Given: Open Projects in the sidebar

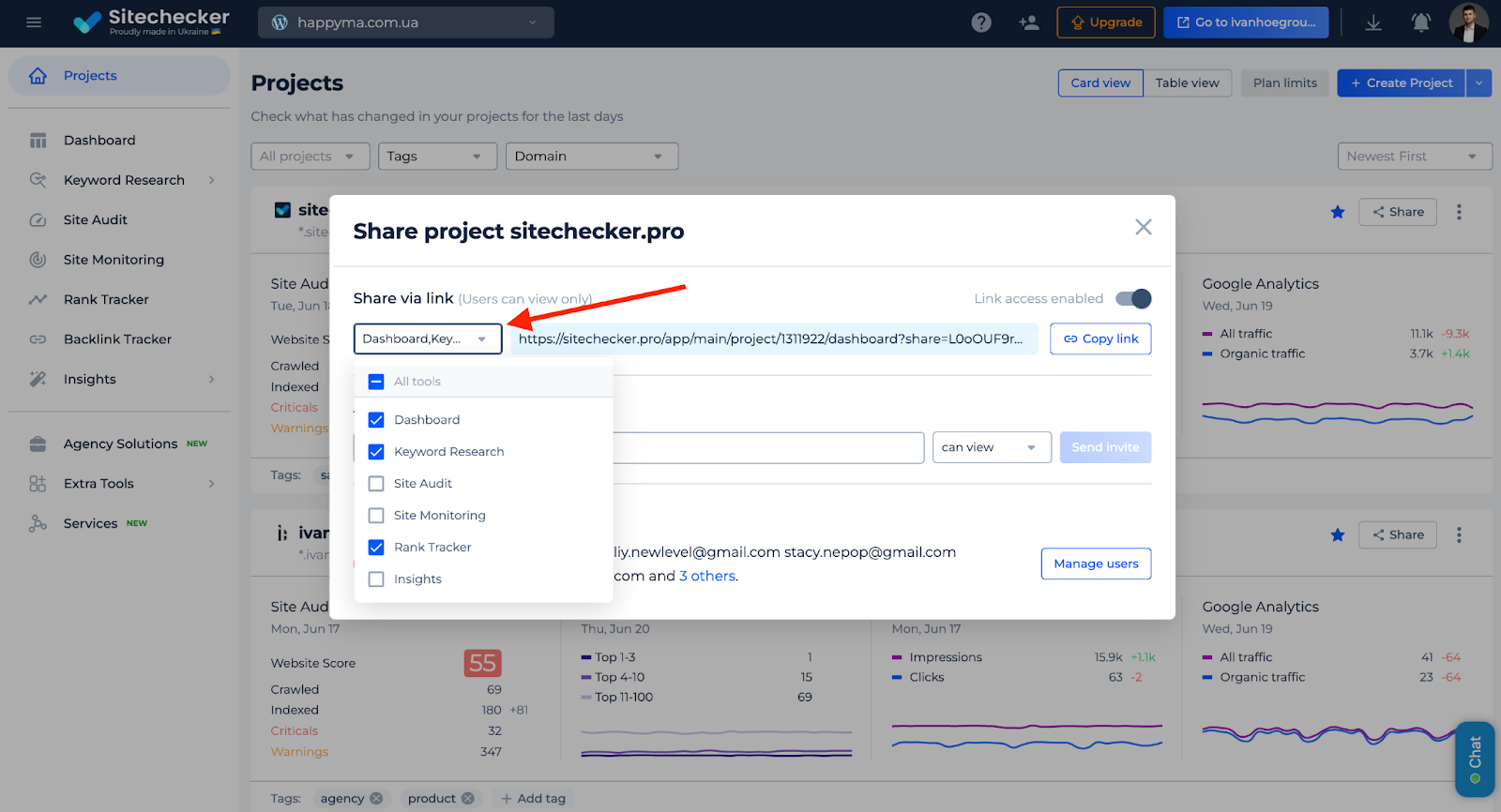Looking at the screenshot, I should coord(119,76).
